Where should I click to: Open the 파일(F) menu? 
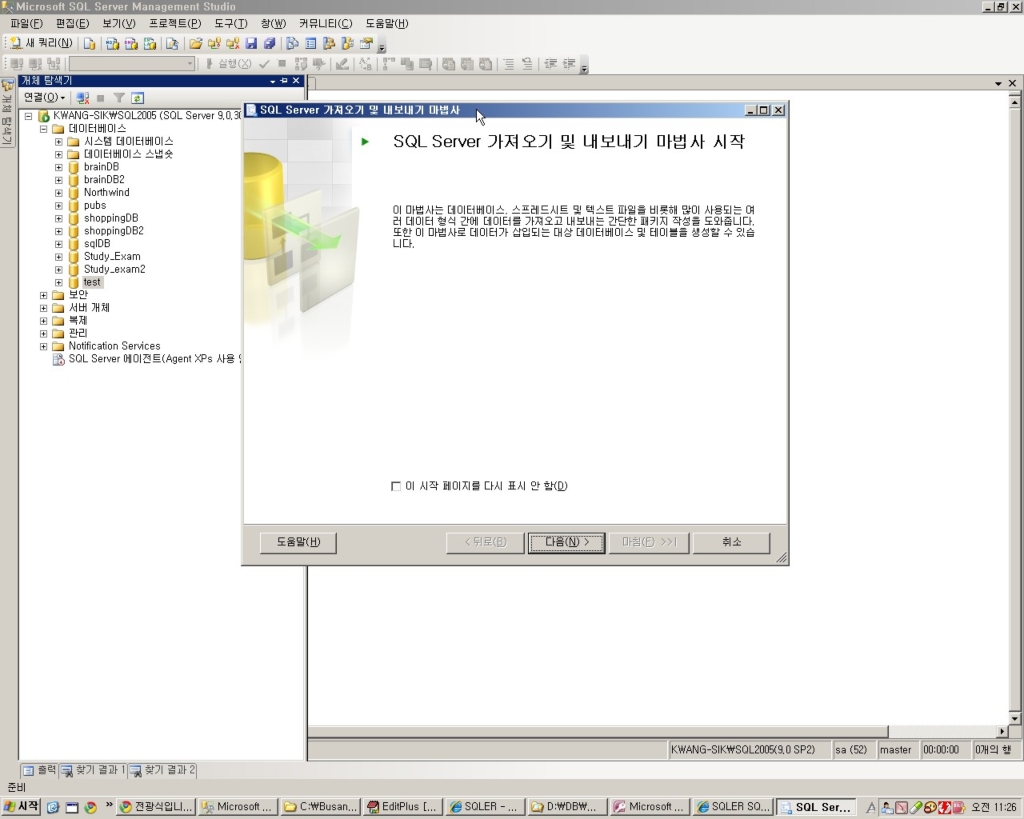27,24
